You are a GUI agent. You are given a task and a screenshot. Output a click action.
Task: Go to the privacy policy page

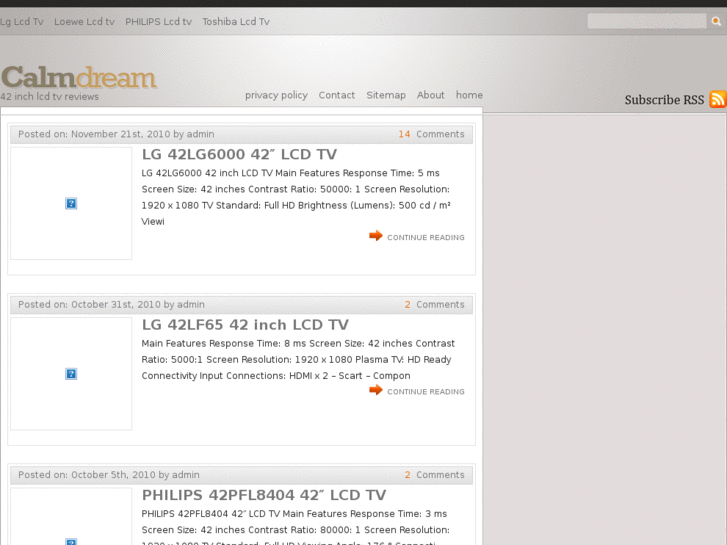click(x=276, y=95)
